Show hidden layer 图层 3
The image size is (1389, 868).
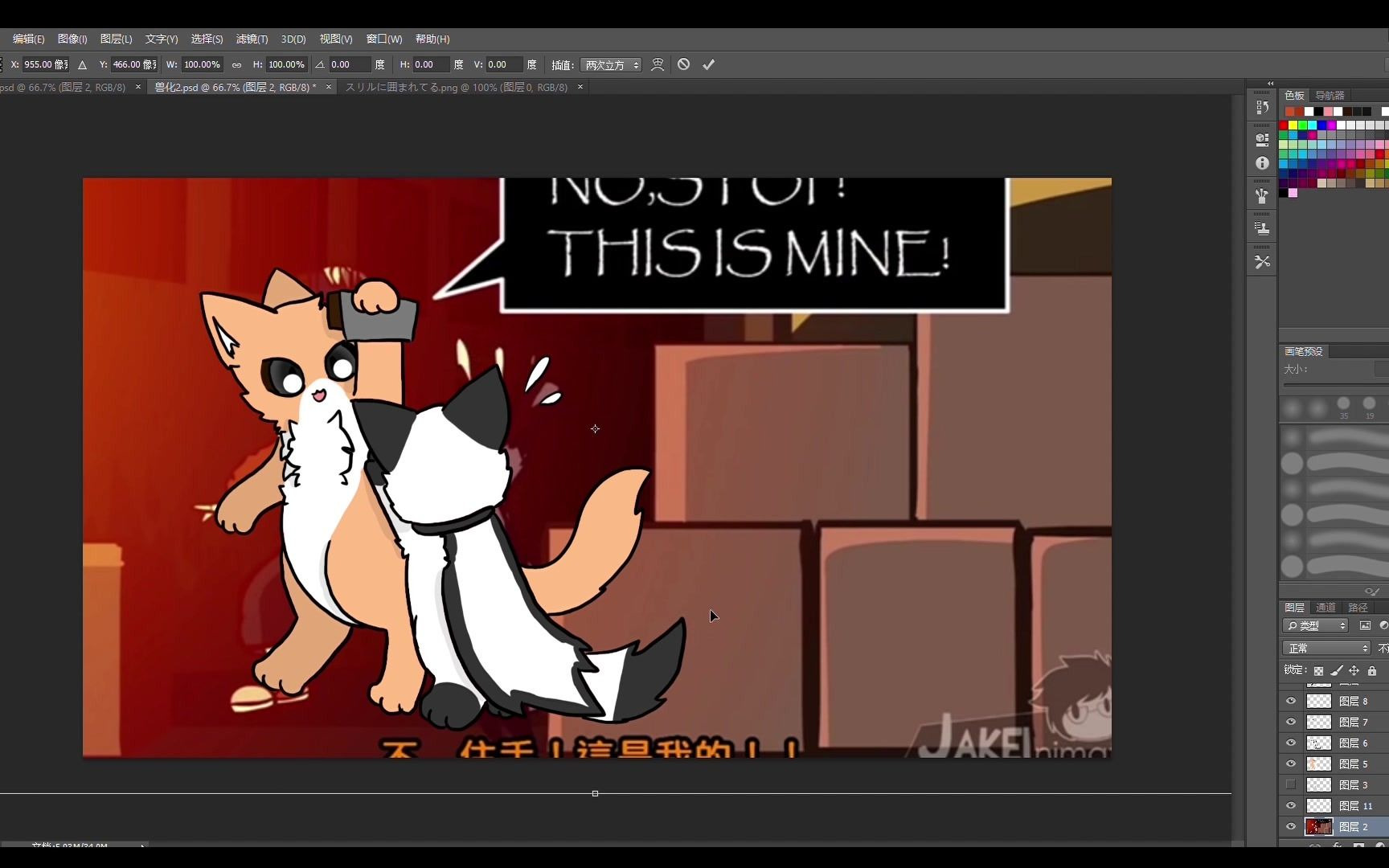[1291, 784]
